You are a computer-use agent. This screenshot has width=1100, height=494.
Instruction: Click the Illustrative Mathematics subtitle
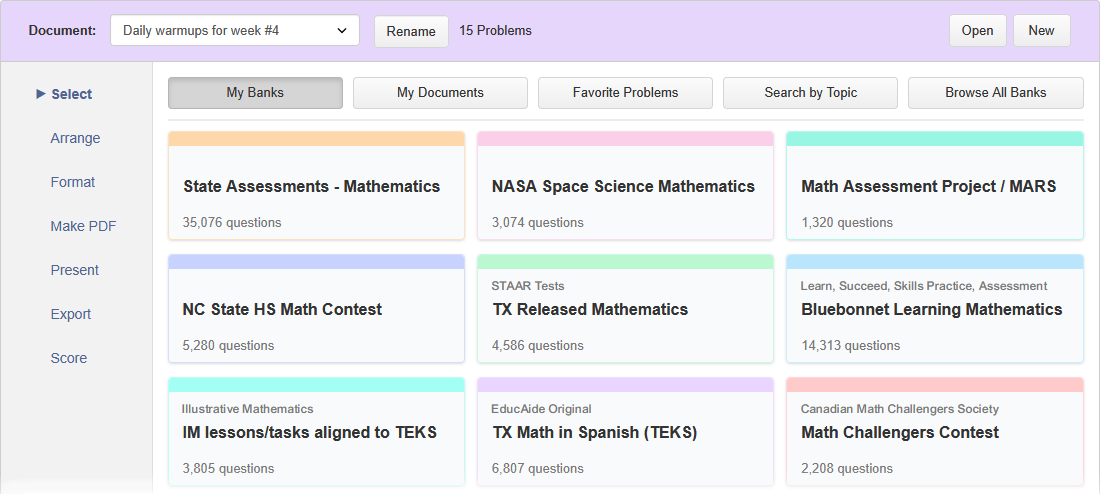[248, 408]
